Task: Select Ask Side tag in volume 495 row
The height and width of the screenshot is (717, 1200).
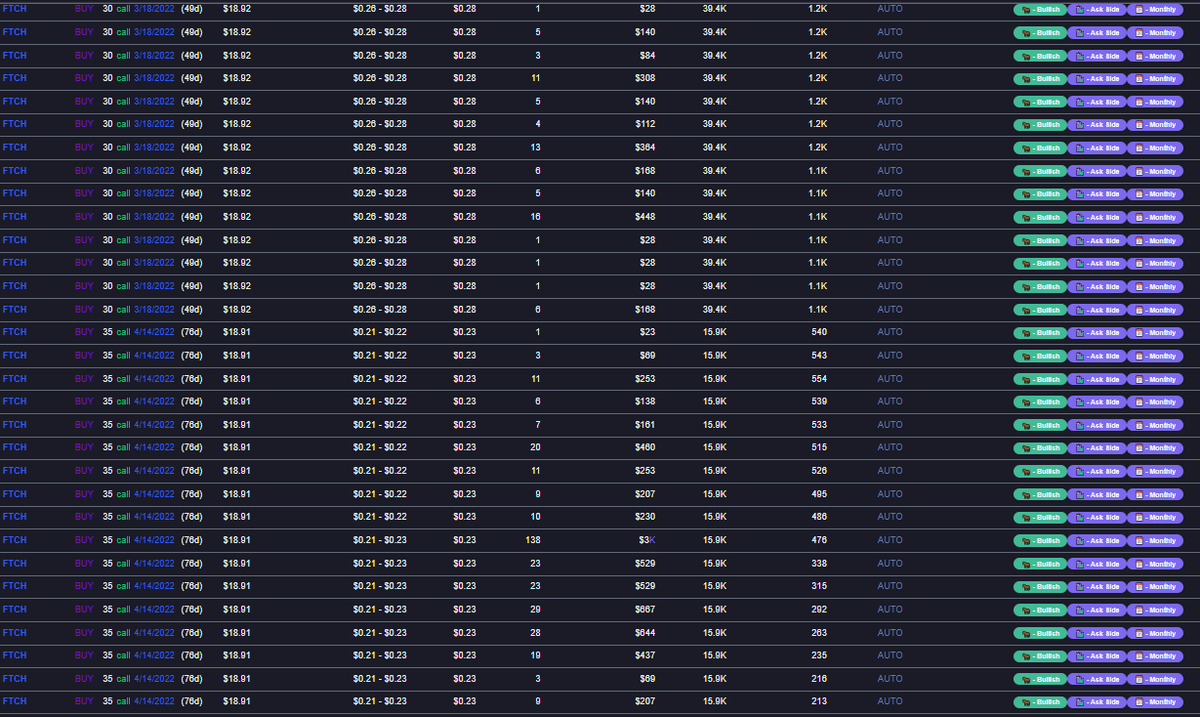Action: (1097, 494)
